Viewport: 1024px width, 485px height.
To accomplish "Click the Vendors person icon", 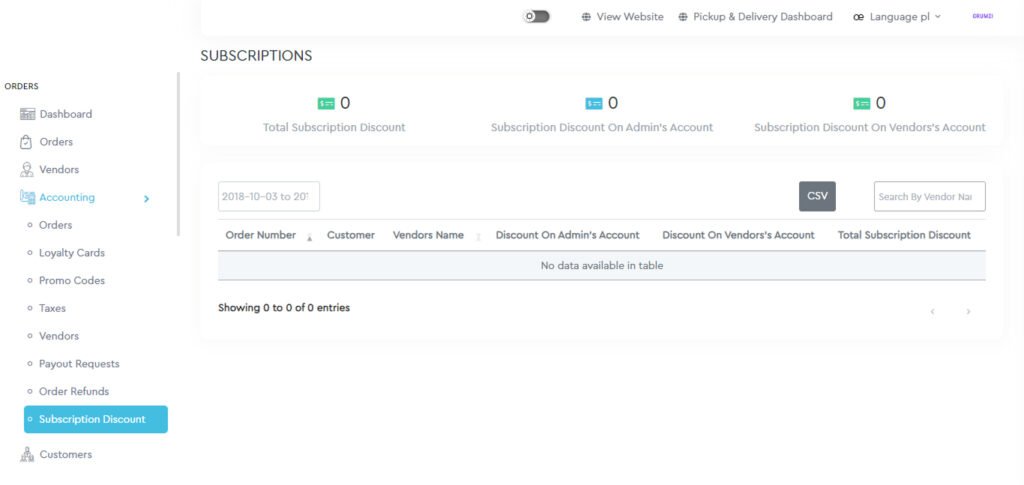I will (x=27, y=170).
